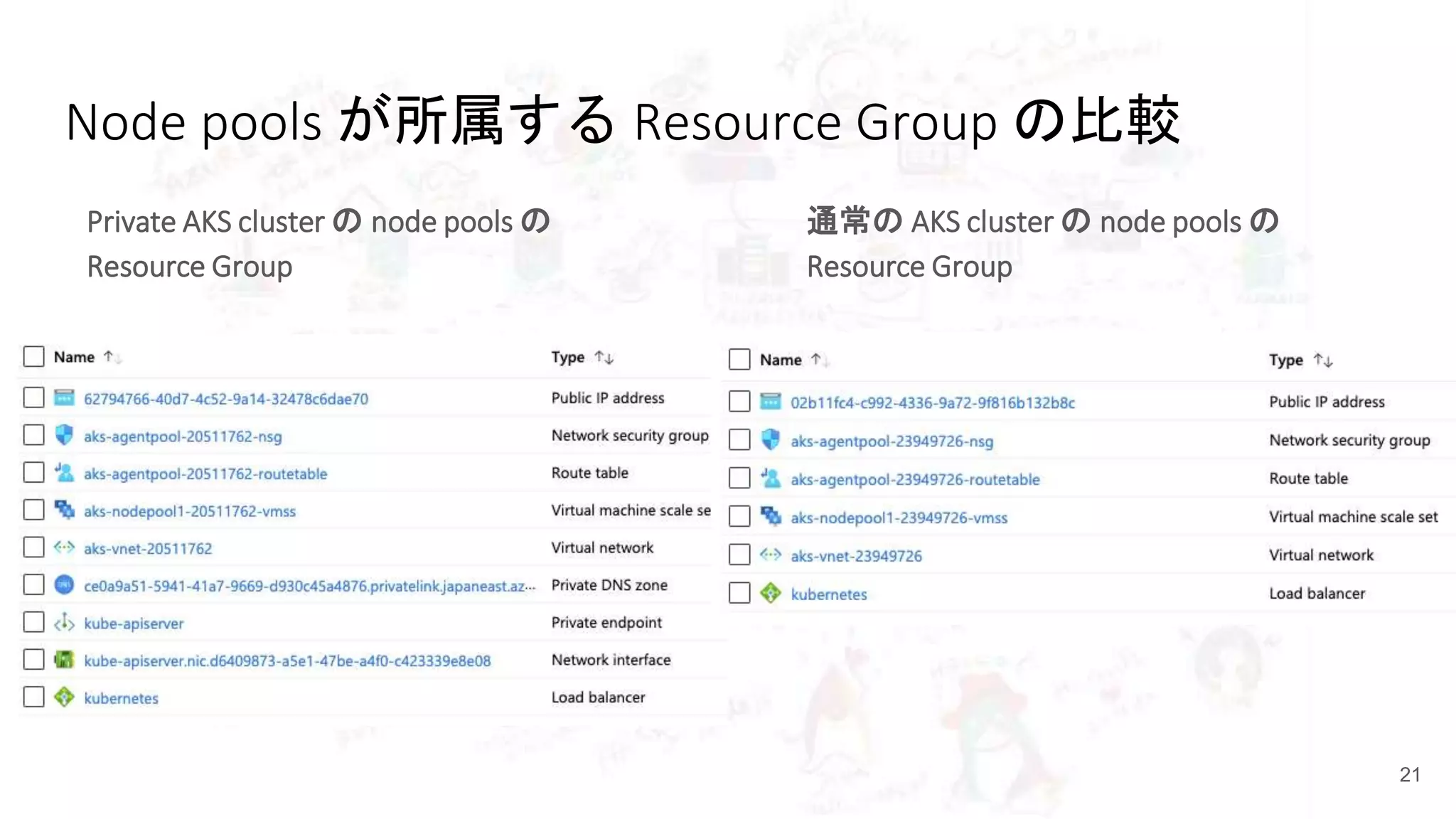Image resolution: width=1456 pixels, height=819 pixels.
Task: Open aks-vnet-20511762 link
Action: coord(148,549)
